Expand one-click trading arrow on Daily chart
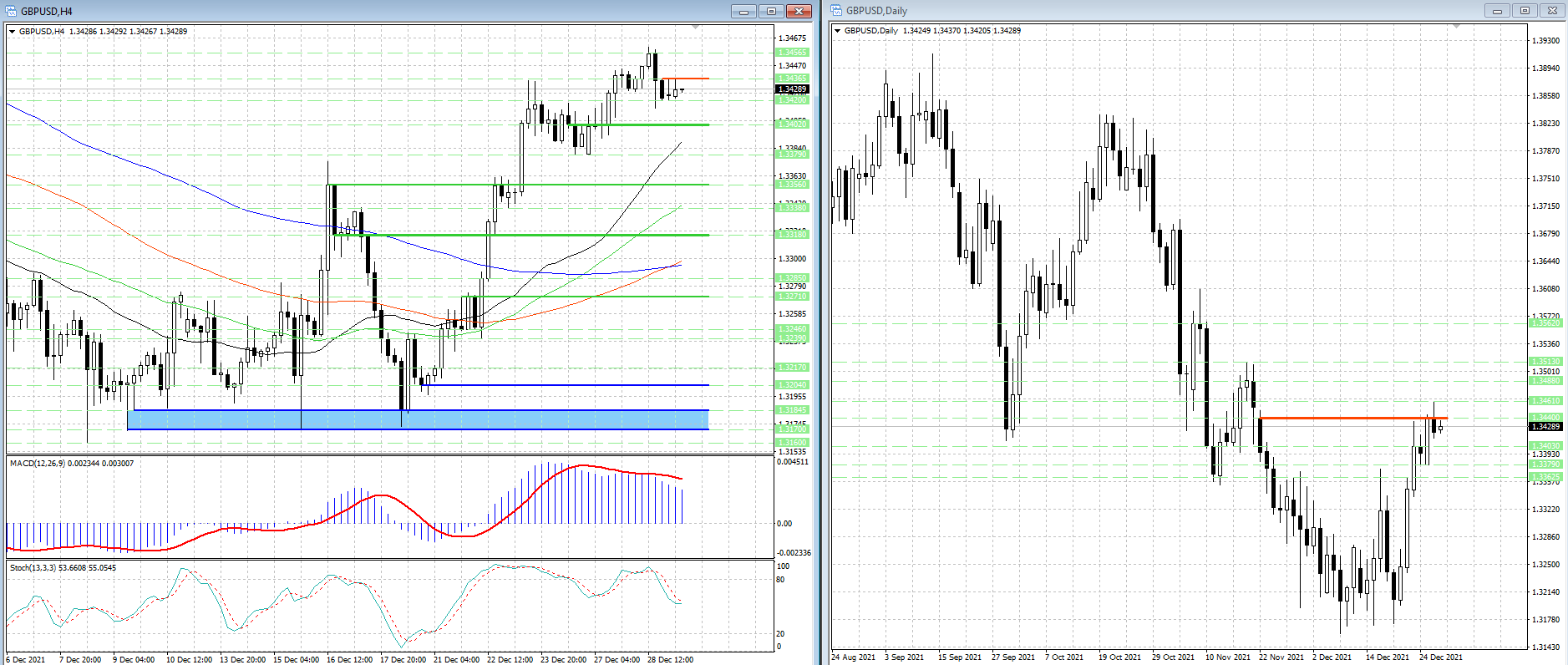The width and height of the screenshot is (1568, 665). (837, 31)
